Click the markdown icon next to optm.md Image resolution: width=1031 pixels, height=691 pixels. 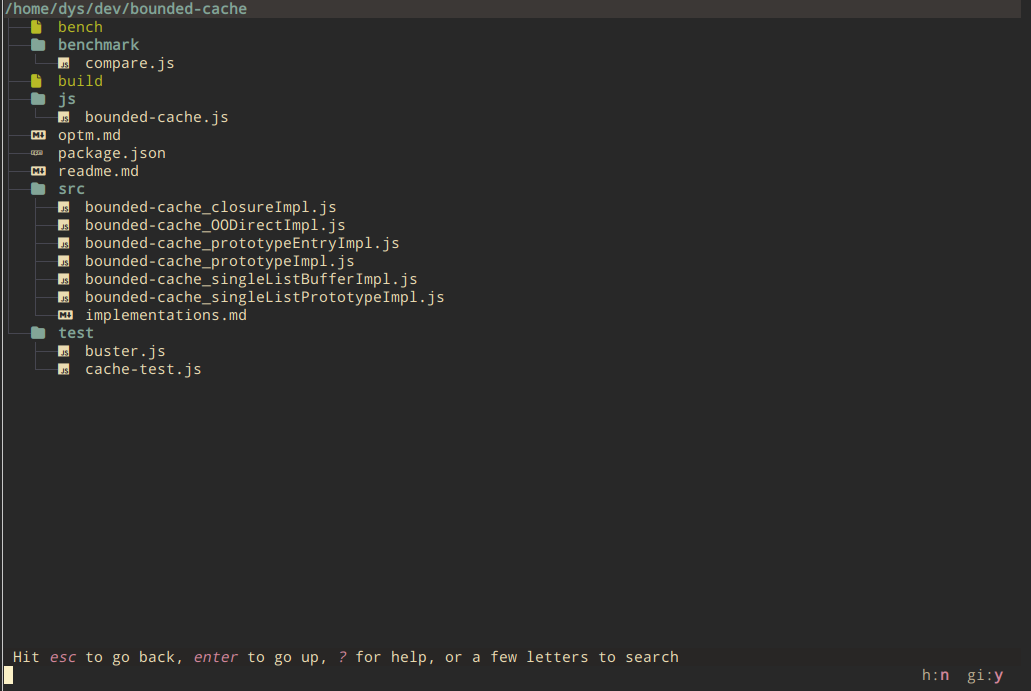[x=36, y=134]
